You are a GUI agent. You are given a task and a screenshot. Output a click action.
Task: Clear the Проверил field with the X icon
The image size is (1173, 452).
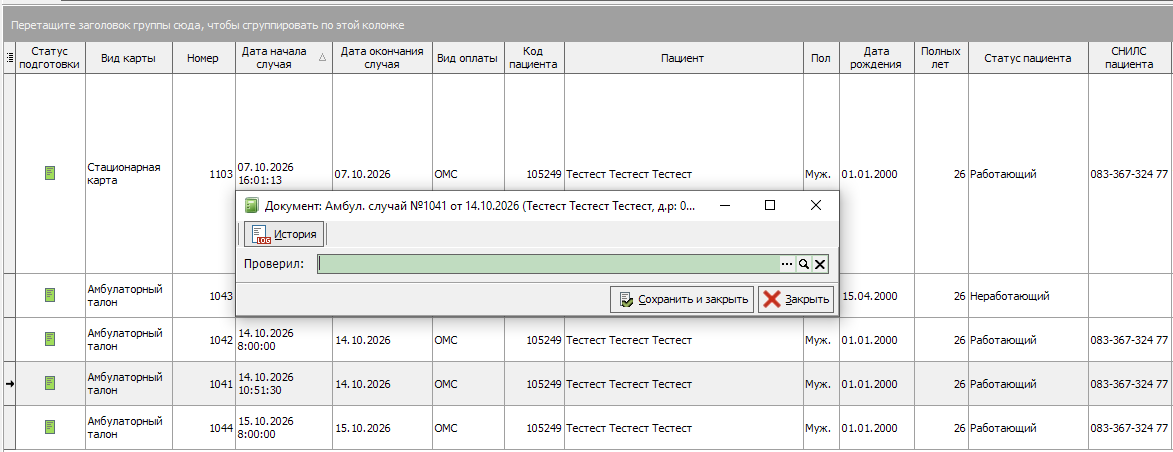[x=820, y=264]
